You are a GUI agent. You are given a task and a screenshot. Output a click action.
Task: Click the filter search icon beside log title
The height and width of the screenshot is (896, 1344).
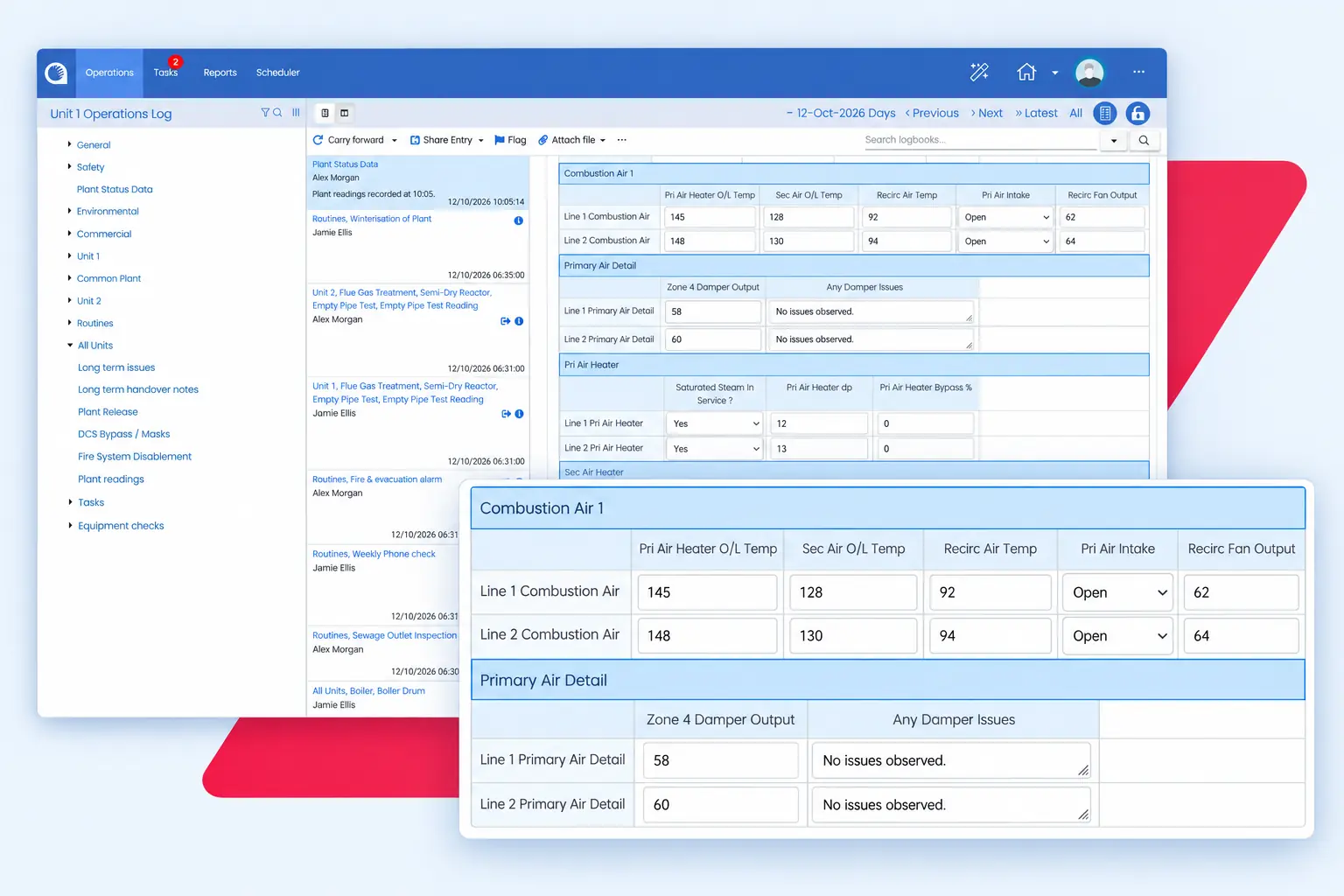pos(271,113)
